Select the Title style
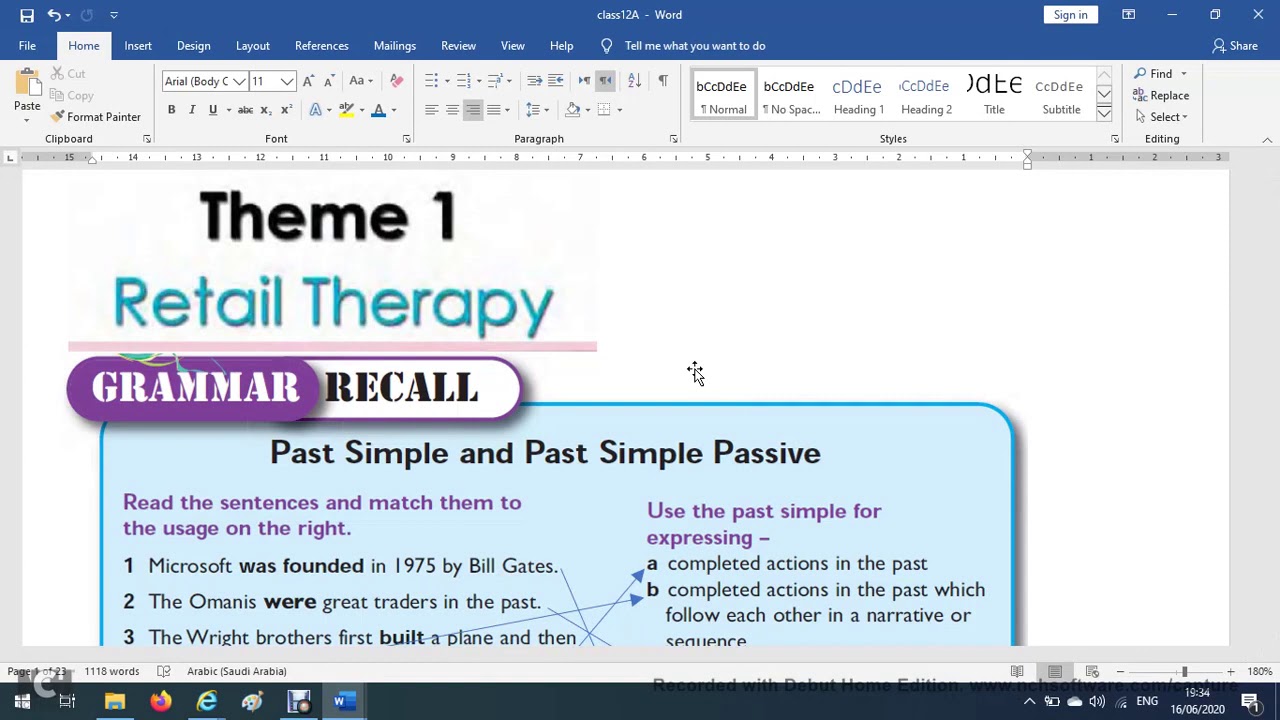This screenshot has width=1280, height=720. coord(994,95)
